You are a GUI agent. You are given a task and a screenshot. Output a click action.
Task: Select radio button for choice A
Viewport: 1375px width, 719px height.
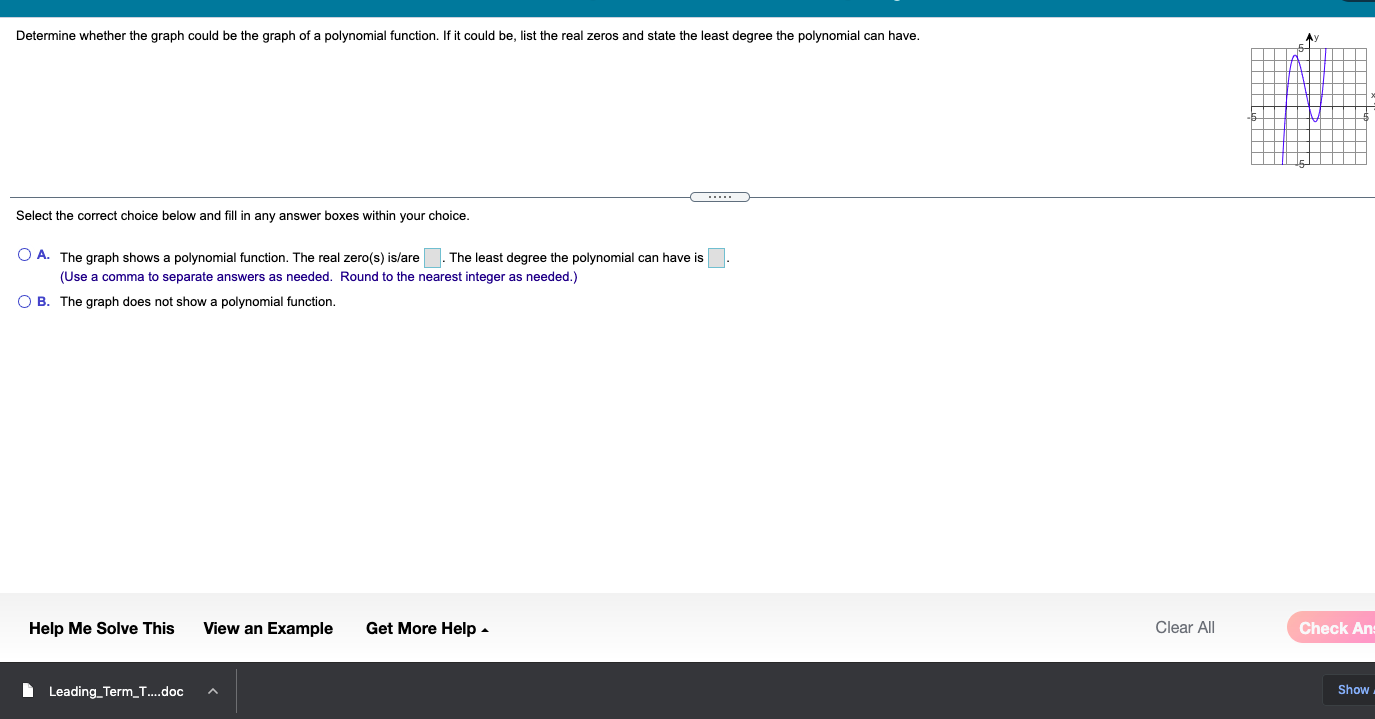point(23,254)
